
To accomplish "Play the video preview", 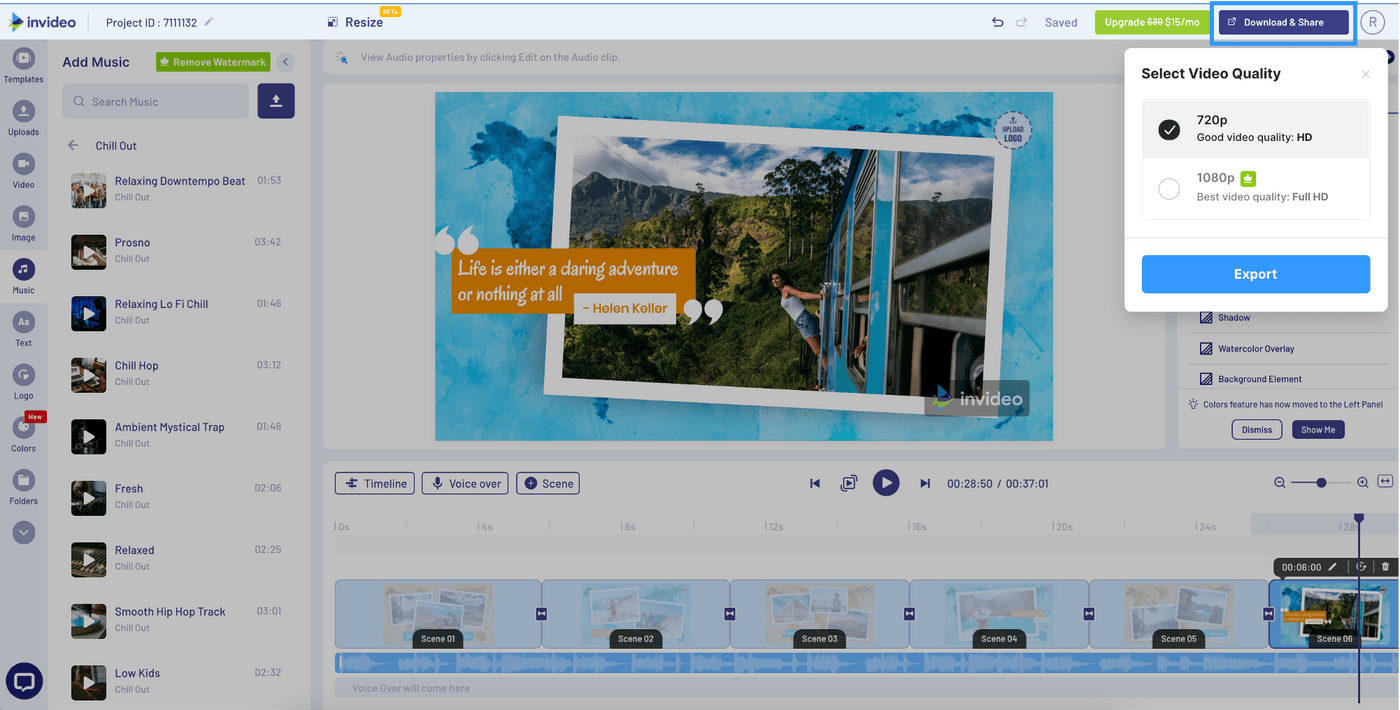I will (886, 482).
